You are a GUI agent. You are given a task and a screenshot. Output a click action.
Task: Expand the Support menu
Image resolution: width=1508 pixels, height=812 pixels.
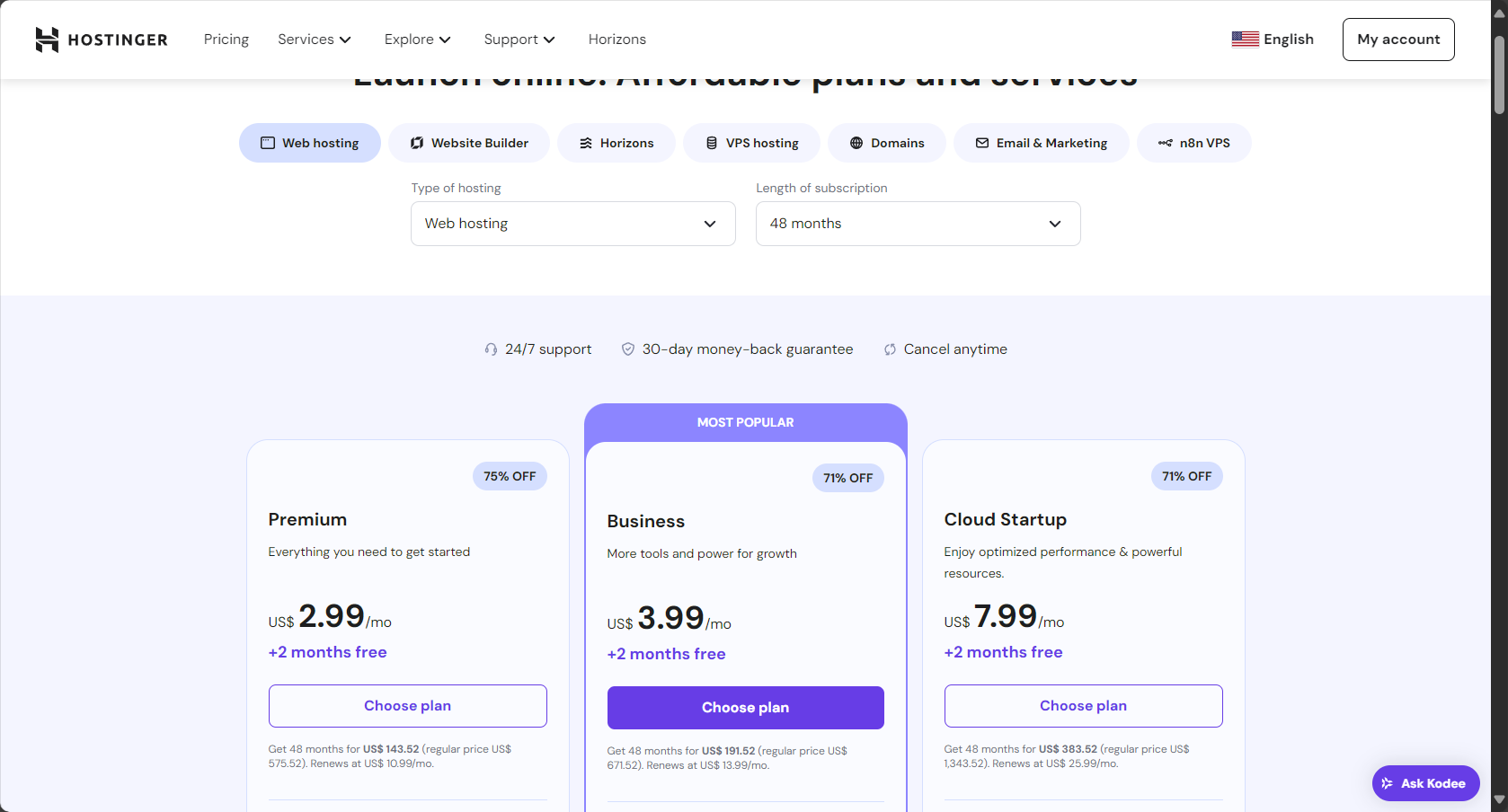(x=519, y=40)
